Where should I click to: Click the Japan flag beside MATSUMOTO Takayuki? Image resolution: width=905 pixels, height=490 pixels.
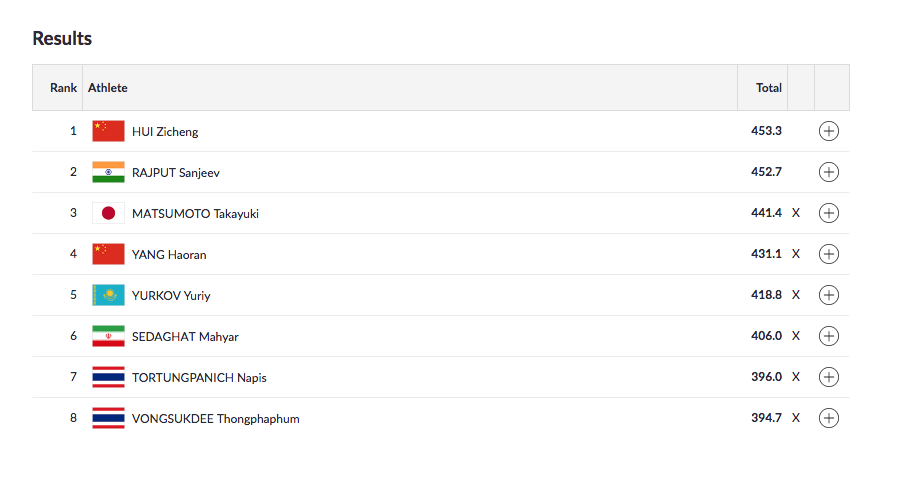108,213
